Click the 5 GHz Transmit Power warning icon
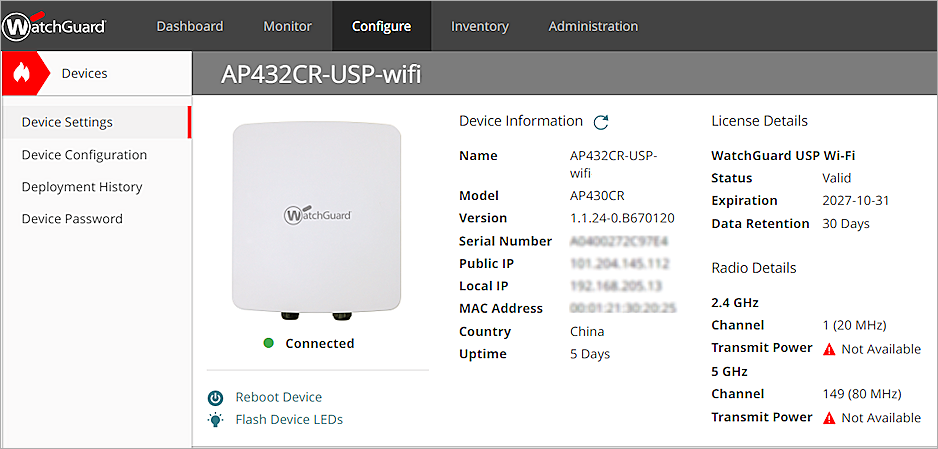This screenshot has height=449, width=938. 828,418
